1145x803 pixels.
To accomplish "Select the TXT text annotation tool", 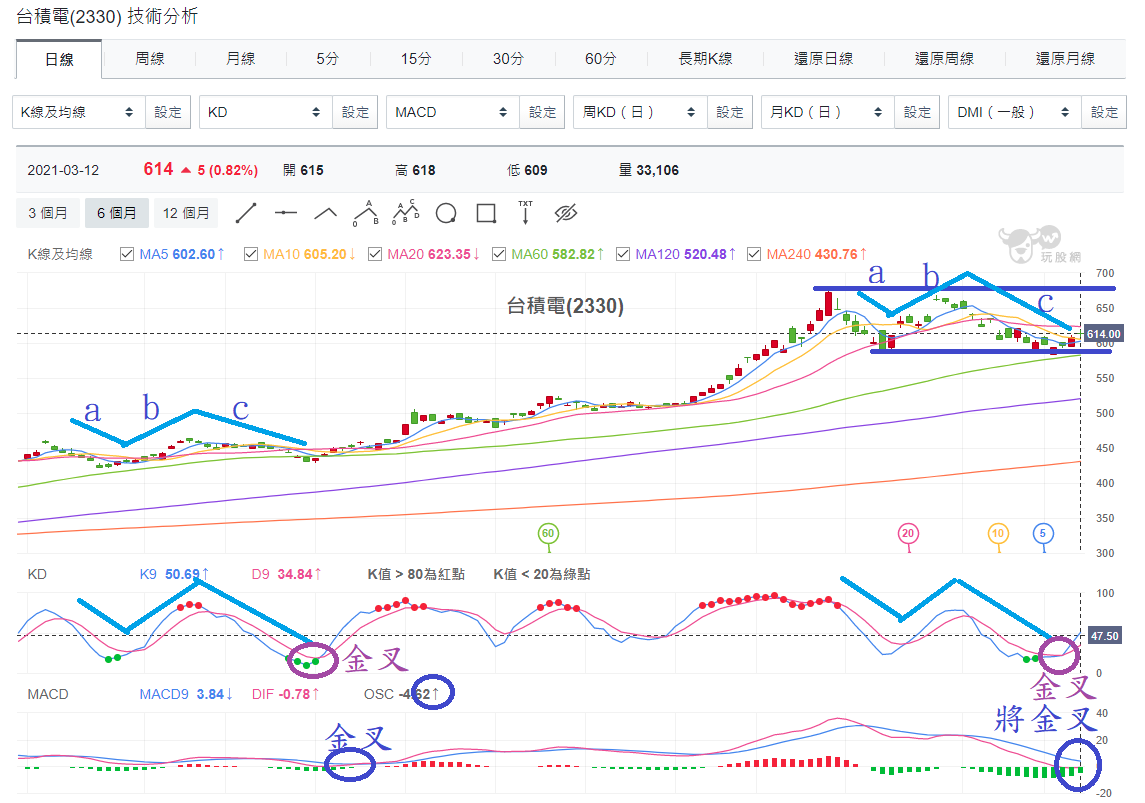I will (526, 212).
